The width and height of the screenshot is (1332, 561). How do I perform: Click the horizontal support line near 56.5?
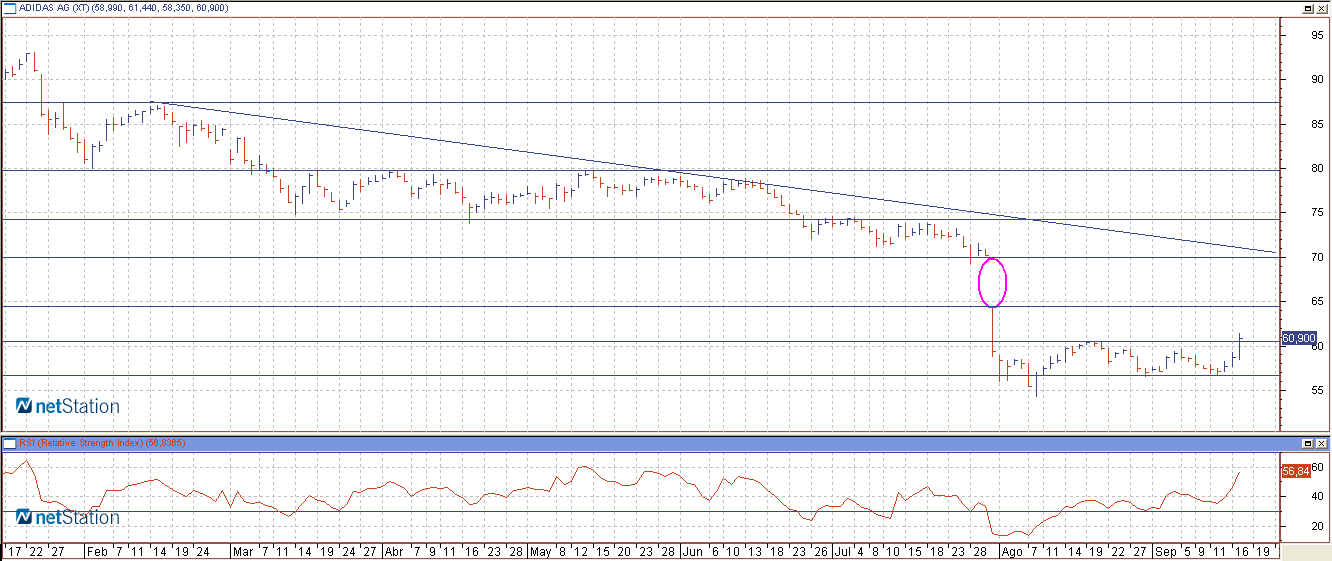click(640, 376)
